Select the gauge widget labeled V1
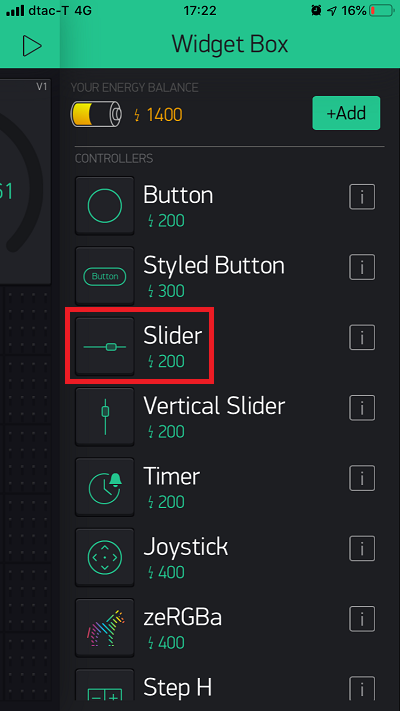 (x=25, y=181)
